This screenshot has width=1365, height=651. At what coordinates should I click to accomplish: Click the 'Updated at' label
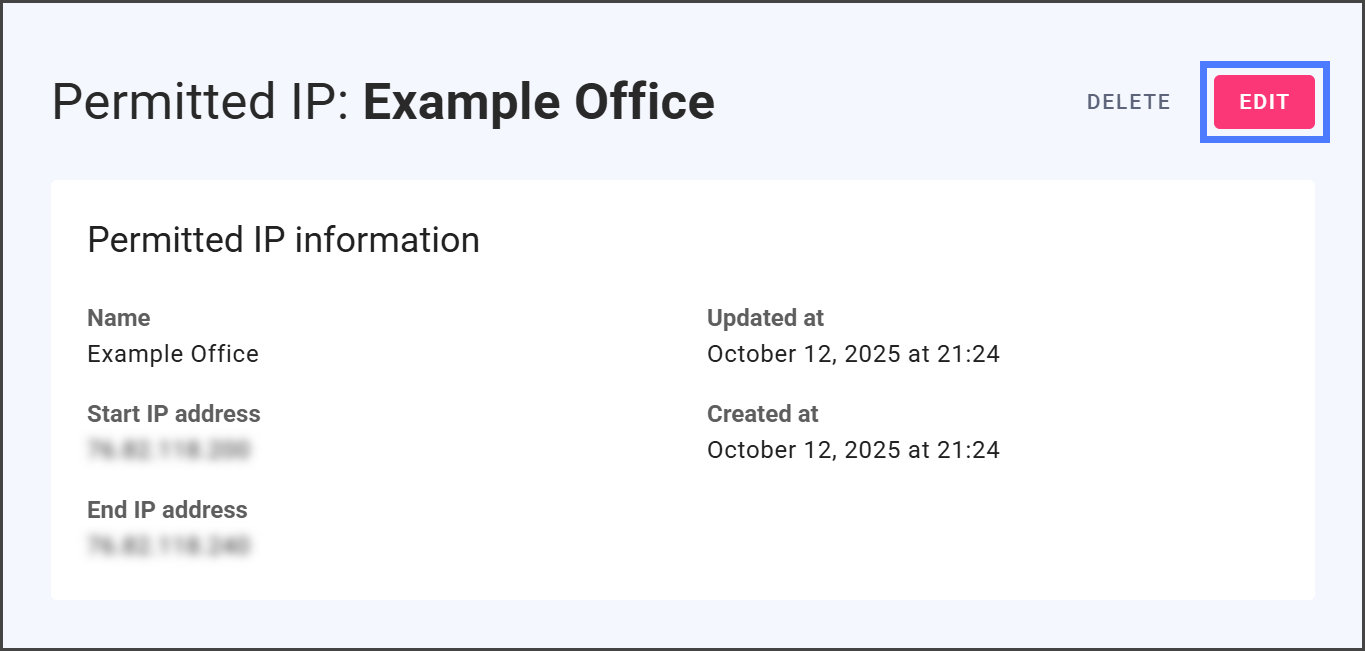tap(765, 318)
